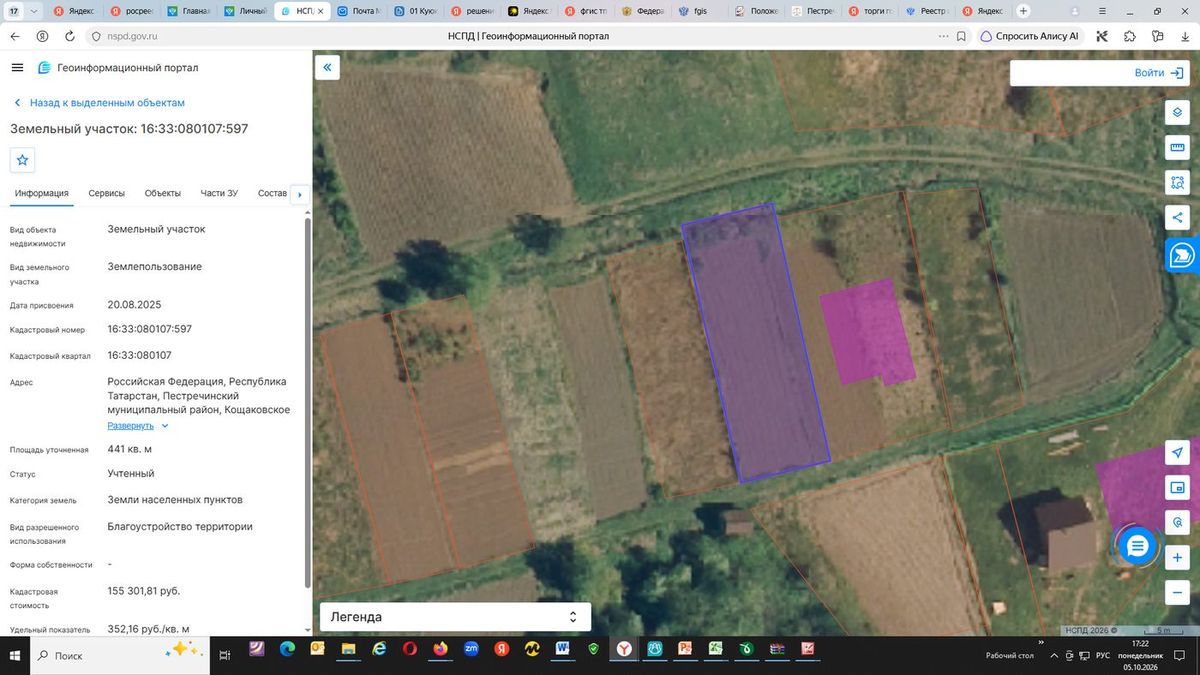Open the Windows Start menu
This screenshot has width=1200, height=675.
(15, 655)
